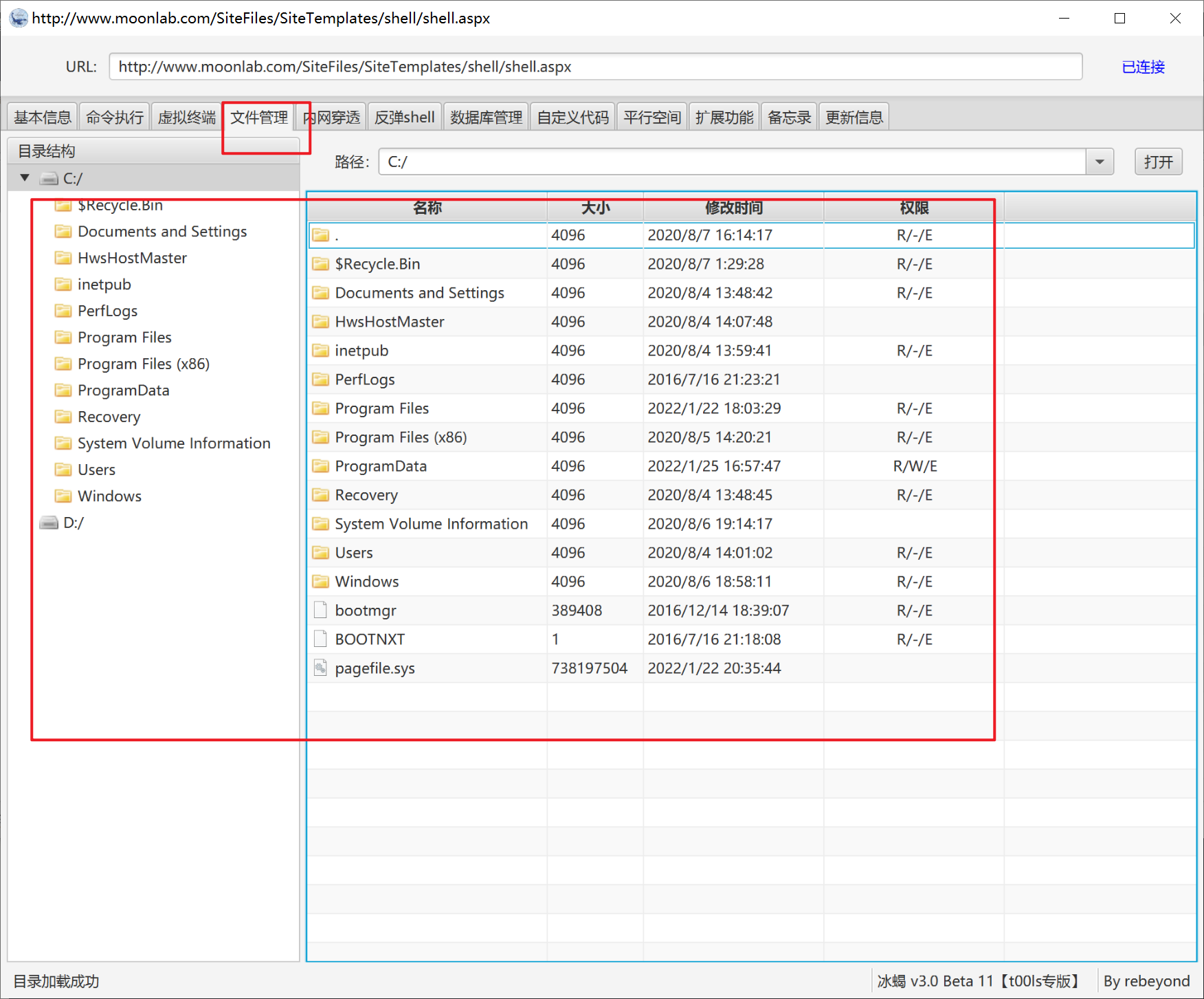Viewport: 1204px width, 999px height.
Task: Open the 自定义代码 tab
Action: (x=573, y=117)
